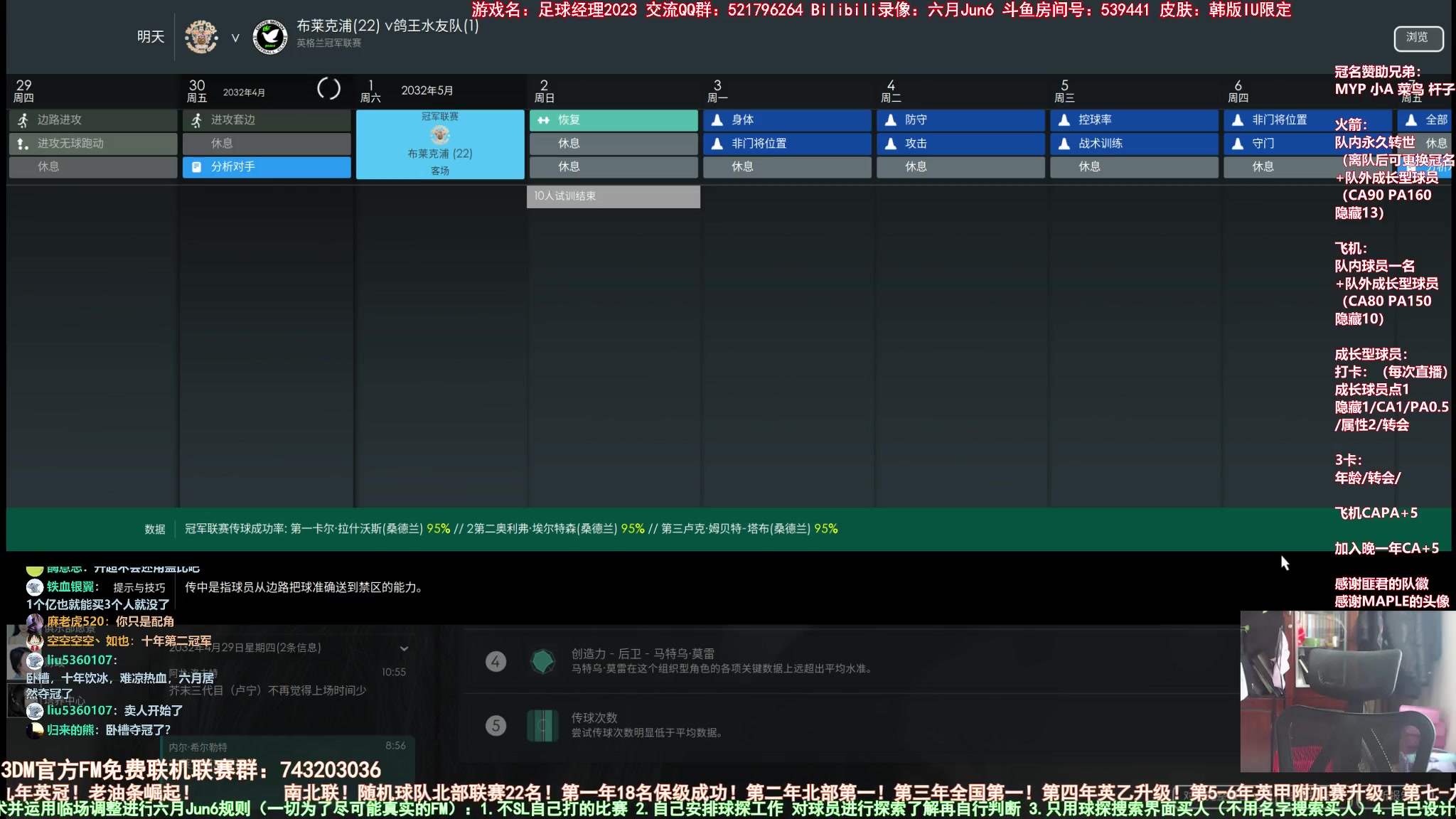Select Thursday 29's 休息 slot
Image resolution: width=1456 pixels, height=819 pixels.
point(93,167)
